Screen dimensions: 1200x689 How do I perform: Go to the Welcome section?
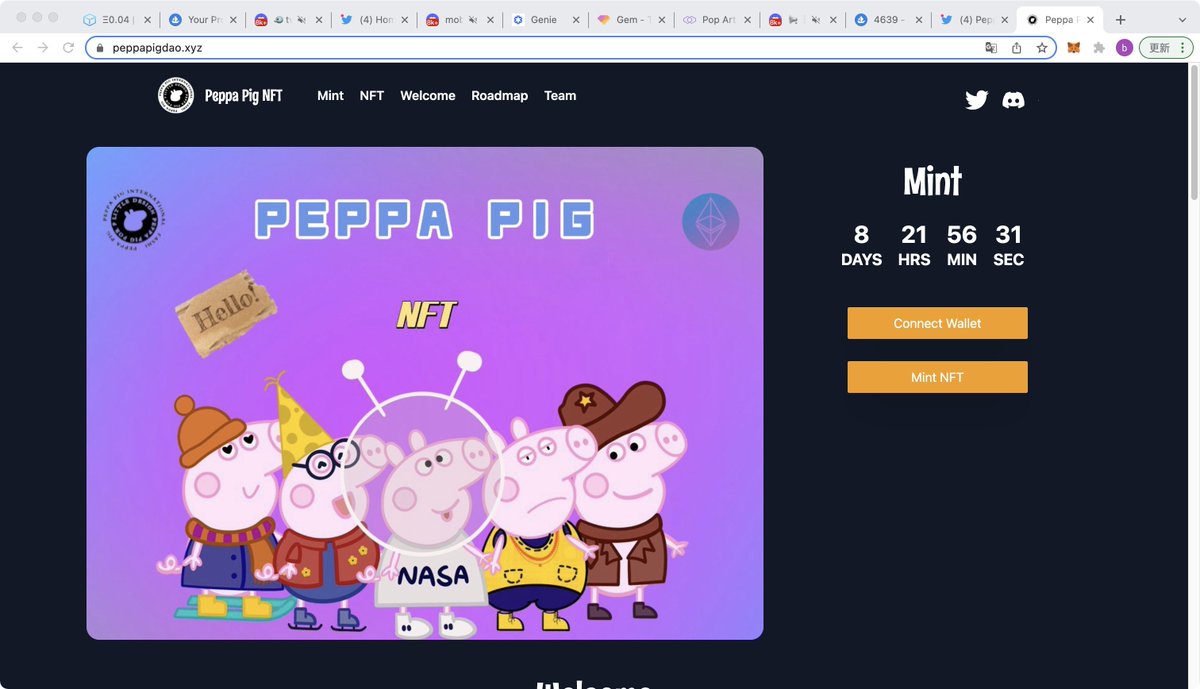point(428,96)
